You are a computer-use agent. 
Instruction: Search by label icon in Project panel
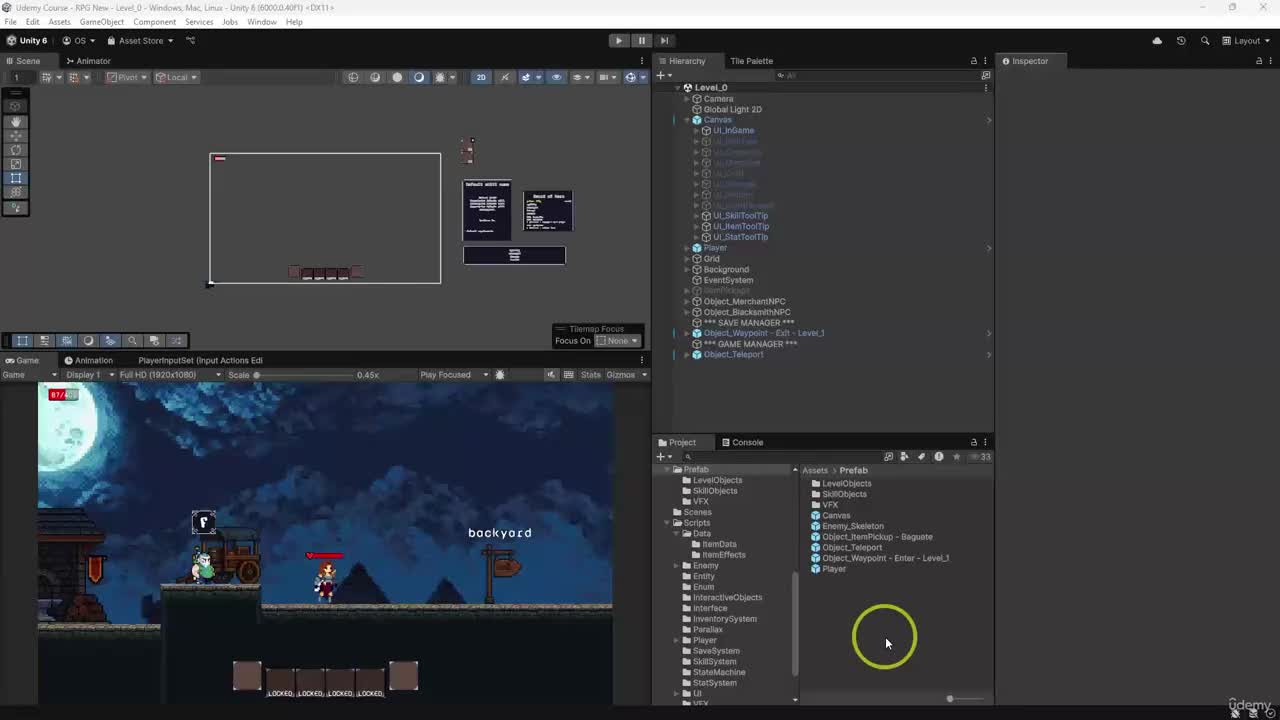(x=921, y=457)
